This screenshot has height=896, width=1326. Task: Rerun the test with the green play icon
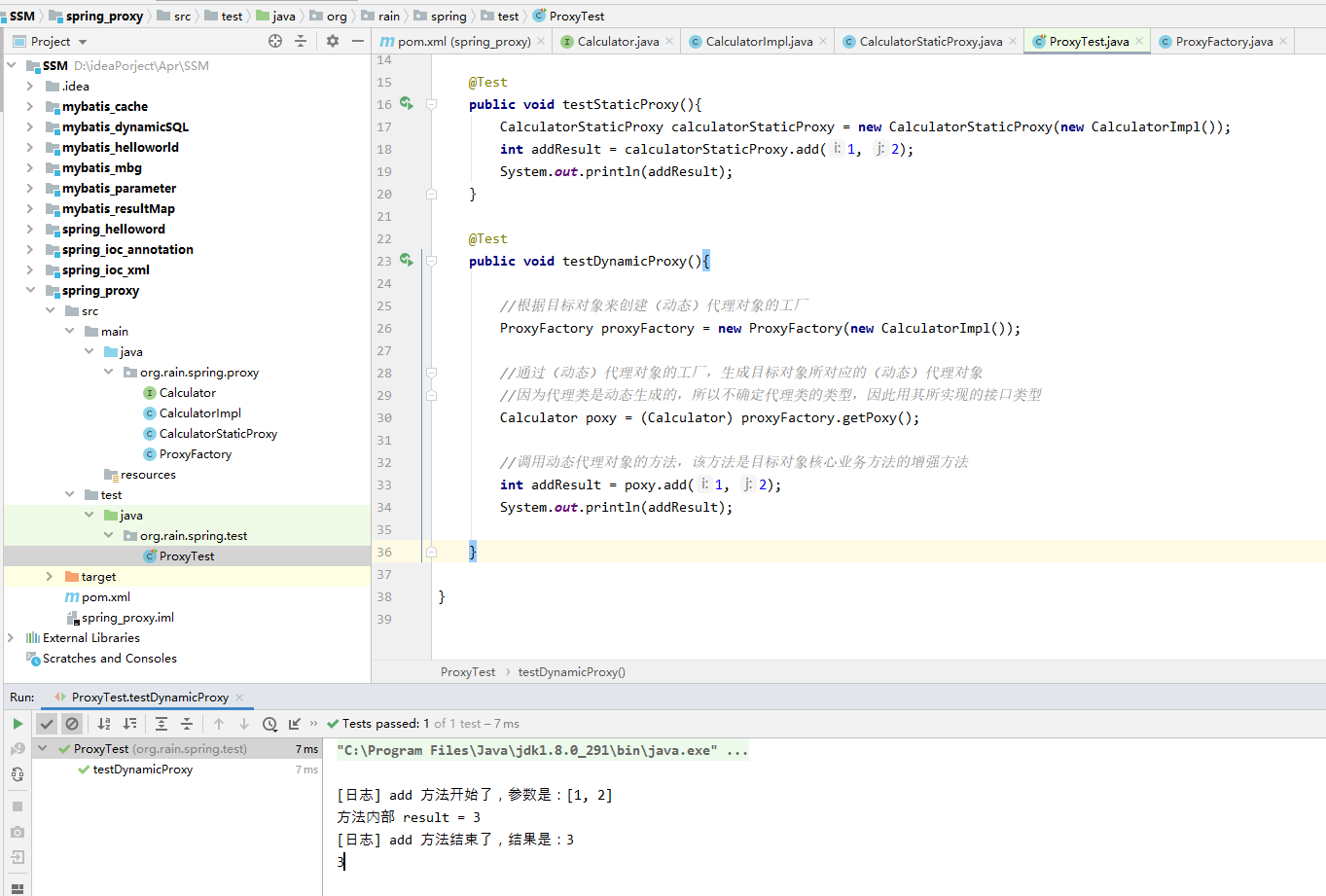click(18, 724)
